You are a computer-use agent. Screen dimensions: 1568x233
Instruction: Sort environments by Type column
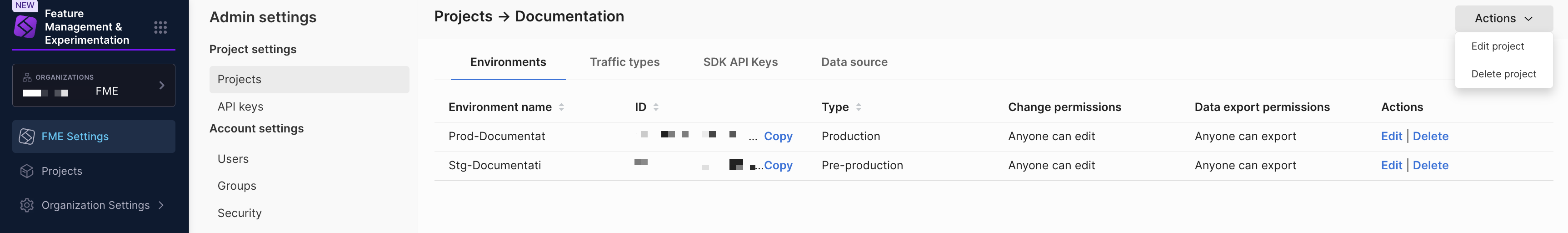[858, 107]
